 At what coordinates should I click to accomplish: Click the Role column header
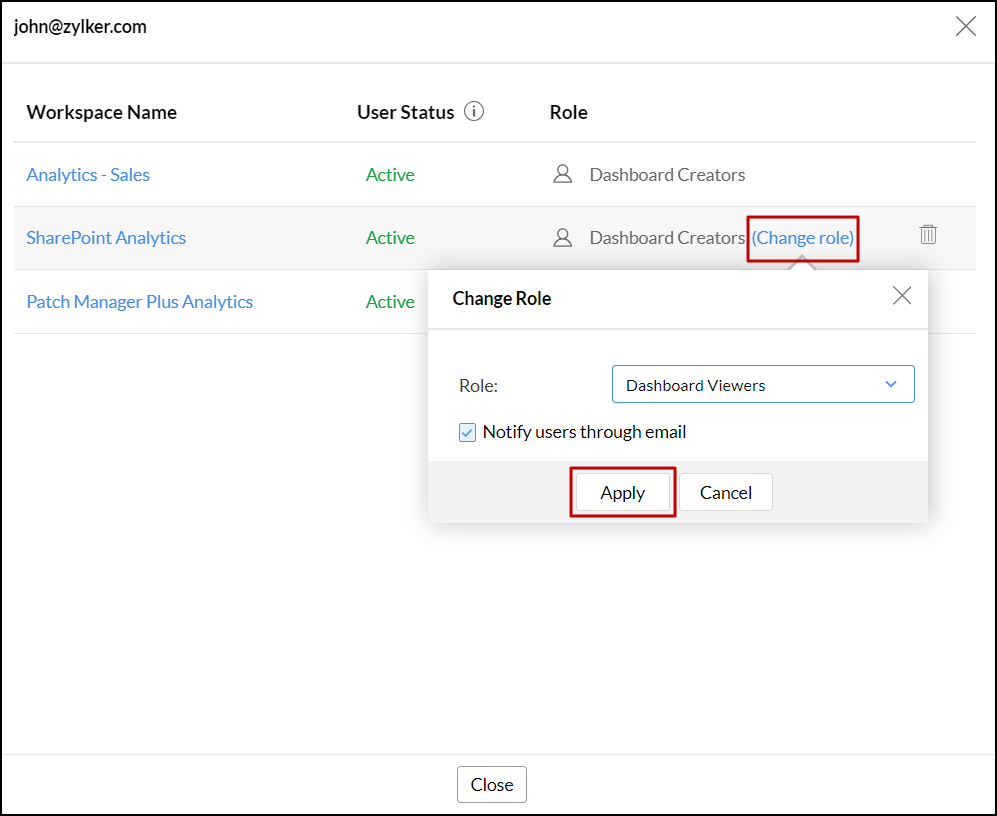coord(568,112)
